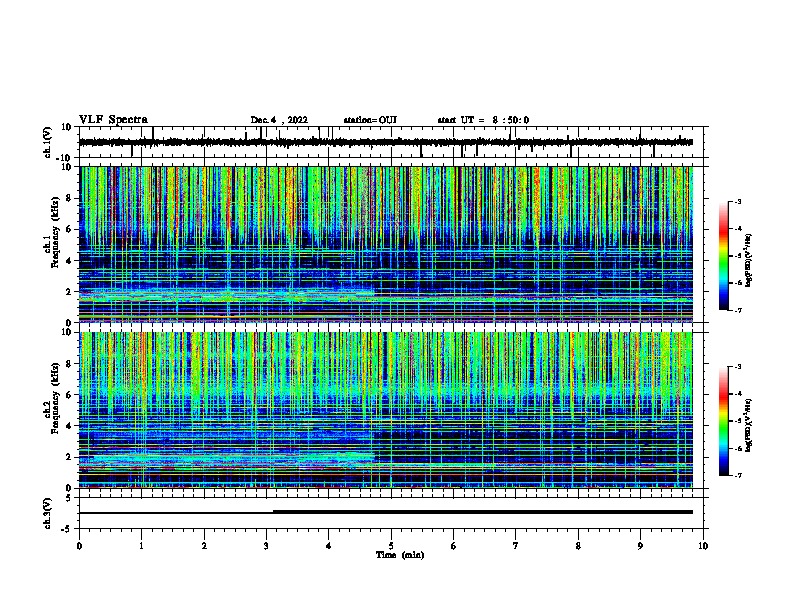Click the "6" kHz tick on ch.1 frequency axis

pos(69,230)
